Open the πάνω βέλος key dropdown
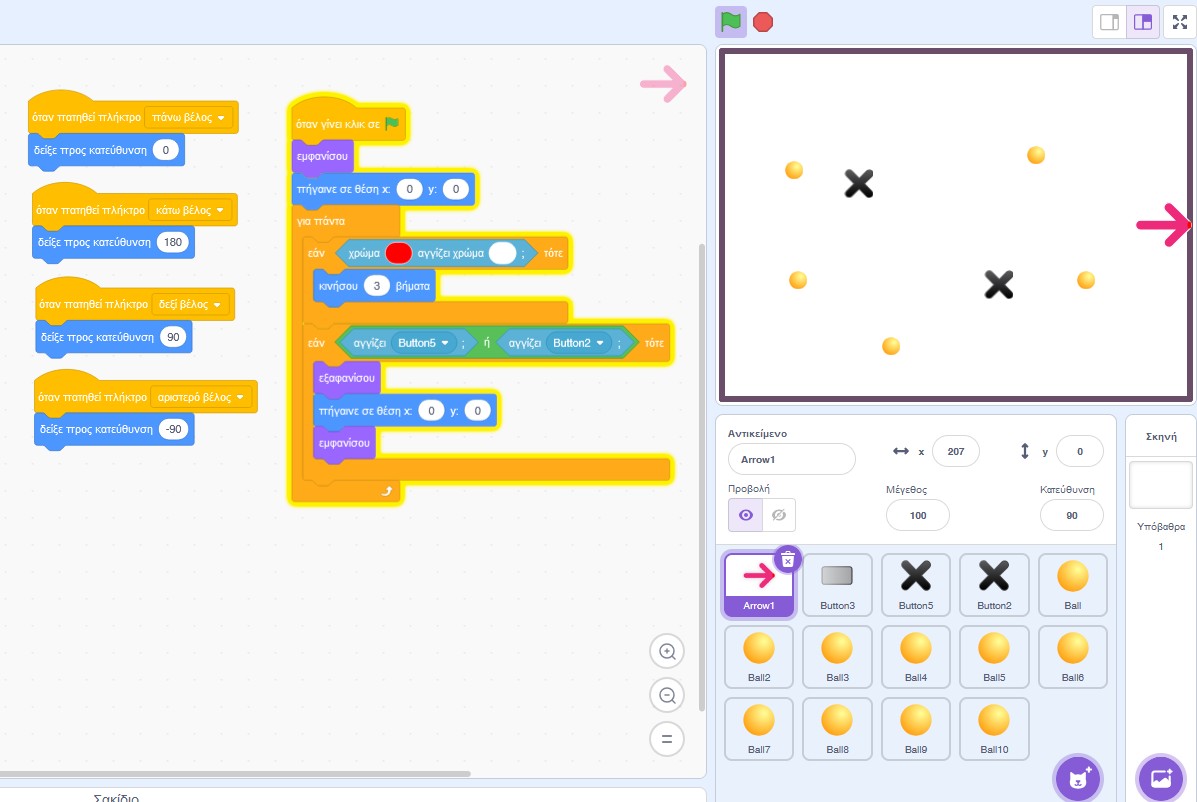The height and width of the screenshot is (802, 1197). (x=189, y=118)
